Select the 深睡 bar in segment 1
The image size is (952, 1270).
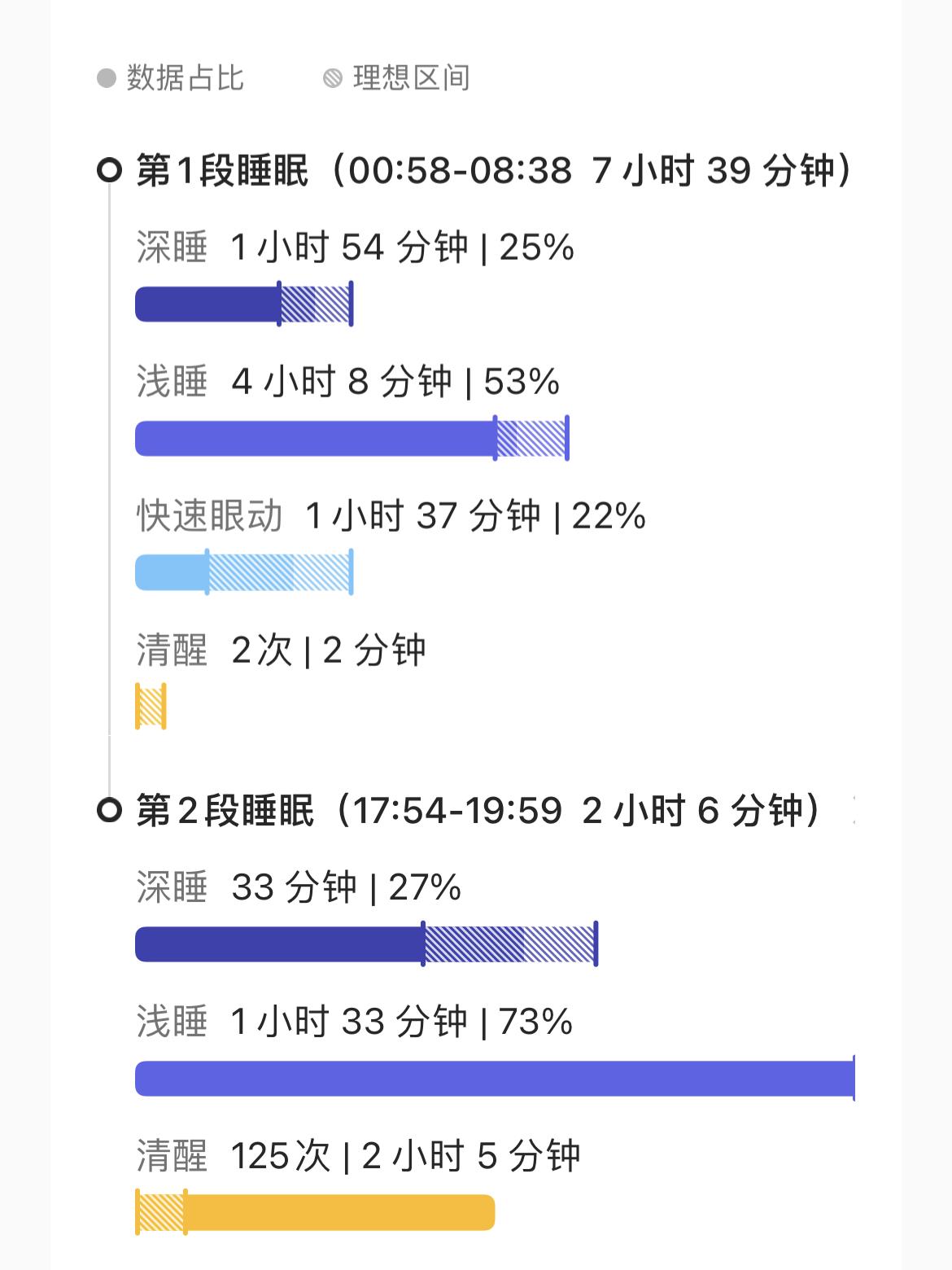207,303
